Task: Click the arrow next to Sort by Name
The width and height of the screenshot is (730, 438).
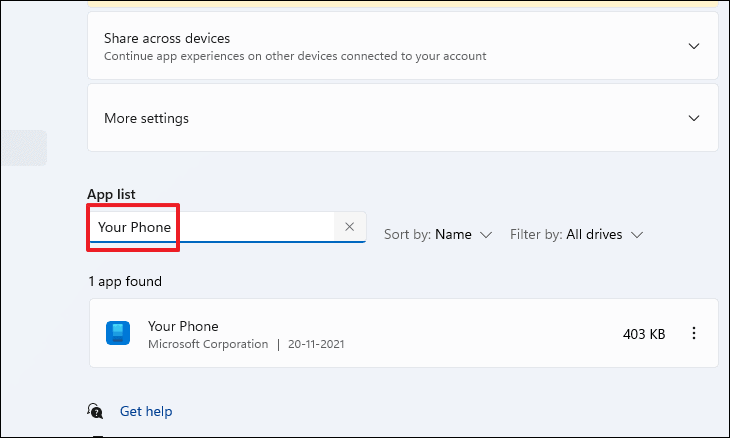Action: tap(486, 235)
